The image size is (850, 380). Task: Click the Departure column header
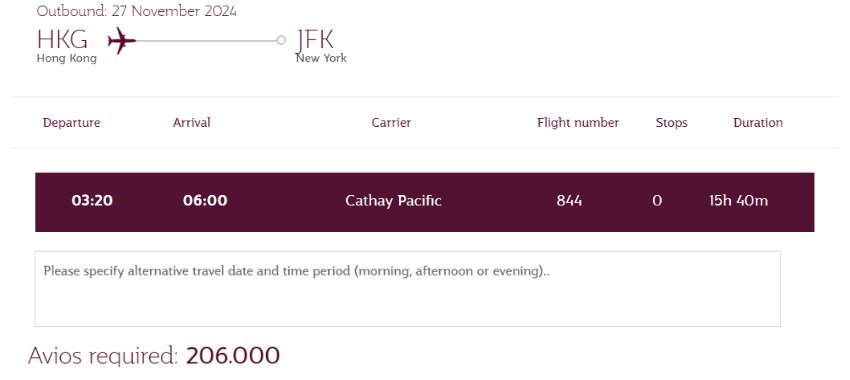coord(72,123)
